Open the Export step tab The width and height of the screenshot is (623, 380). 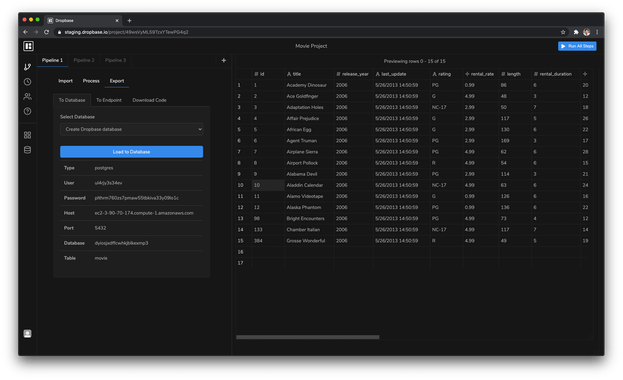point(117,81)
